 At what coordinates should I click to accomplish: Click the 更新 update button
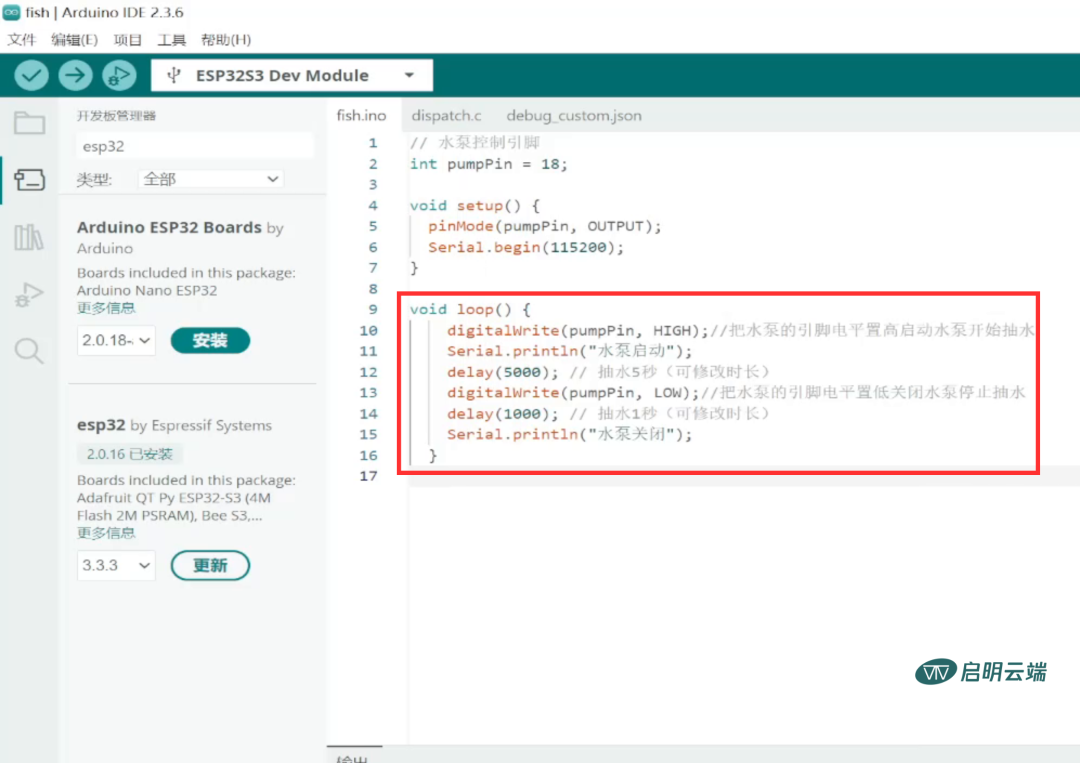coord(210,565)
